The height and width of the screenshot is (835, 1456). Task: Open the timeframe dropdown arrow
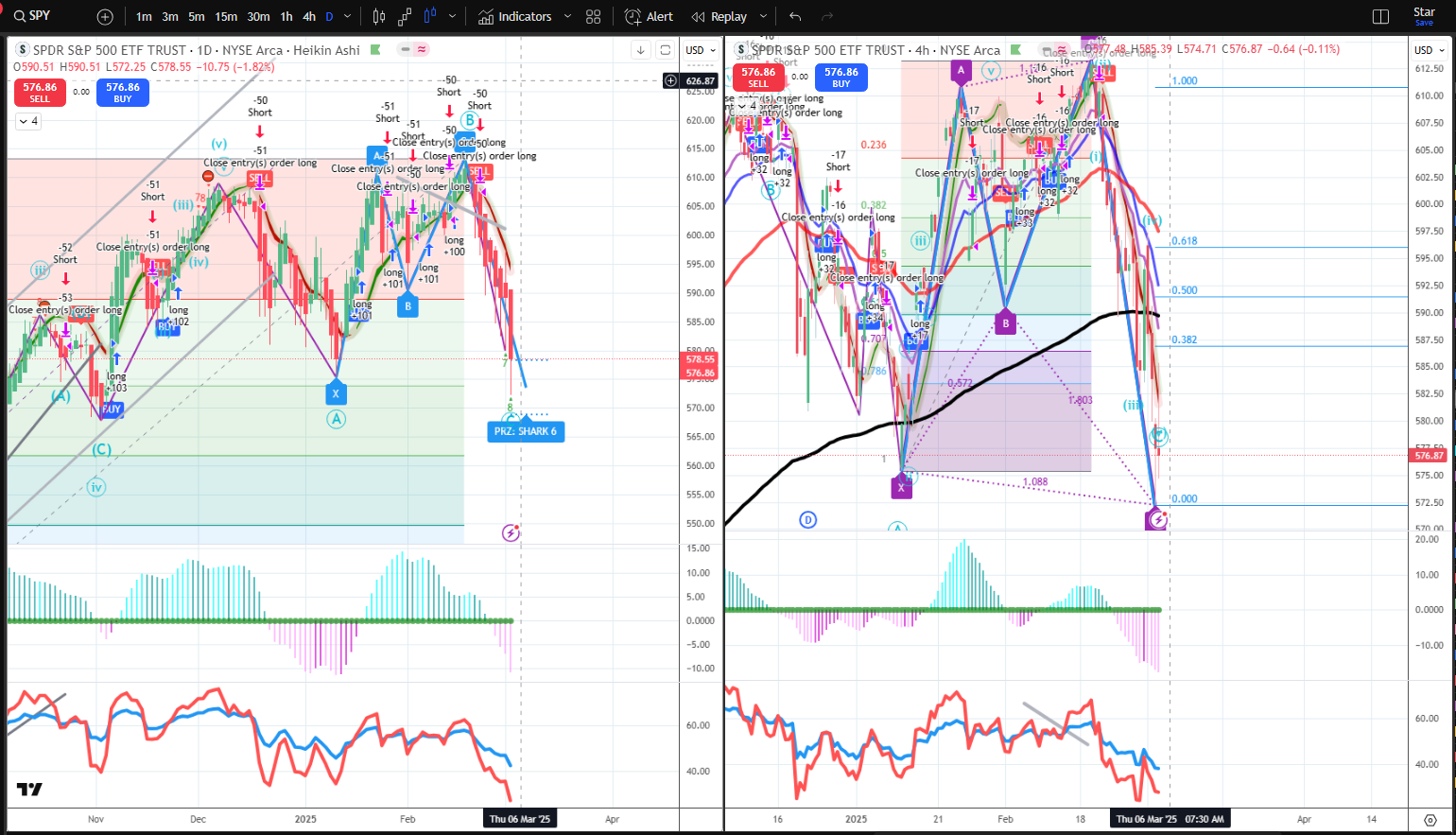pos(348,17)
